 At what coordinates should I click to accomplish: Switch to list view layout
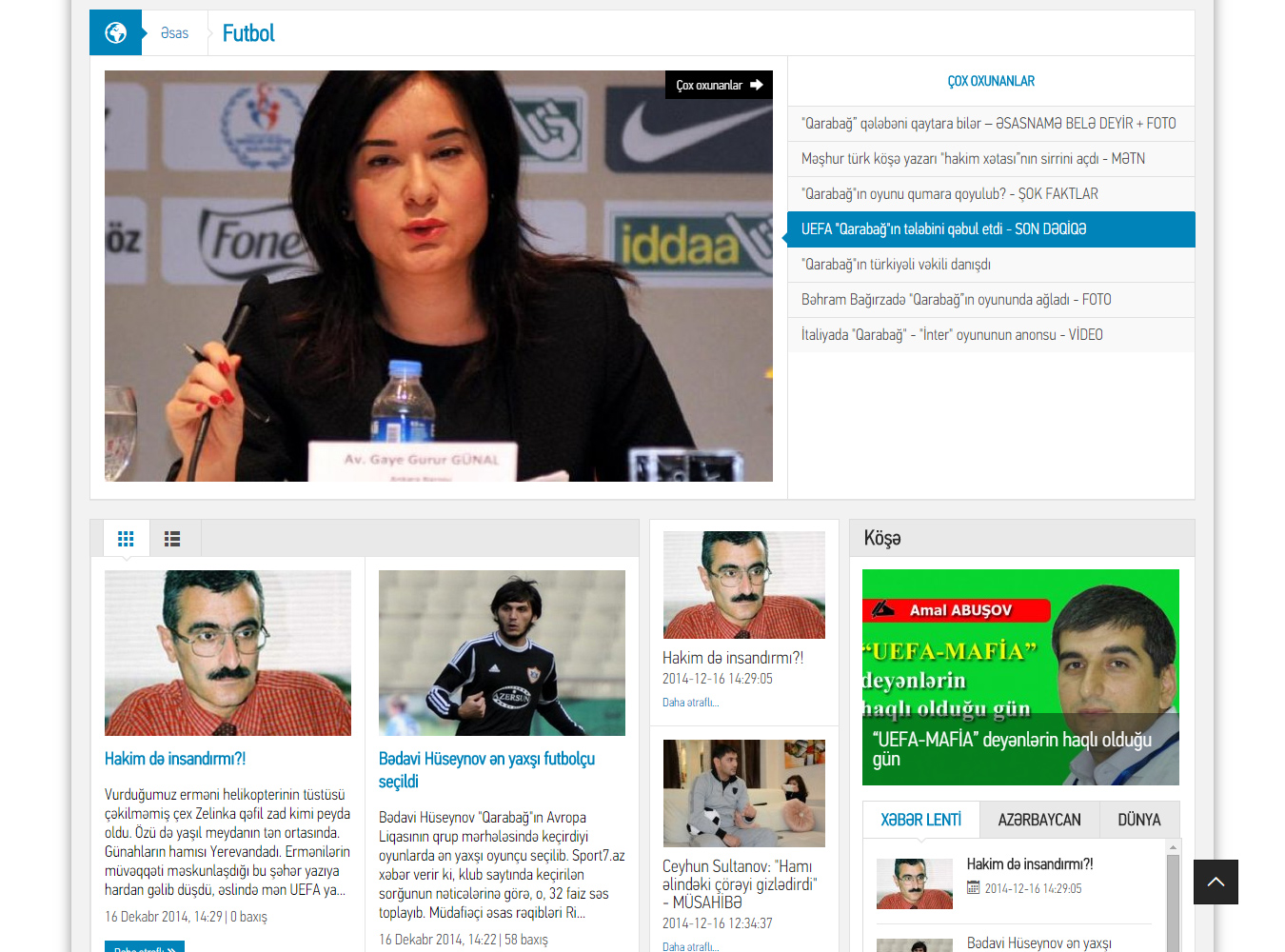click(x=172, y=539)
